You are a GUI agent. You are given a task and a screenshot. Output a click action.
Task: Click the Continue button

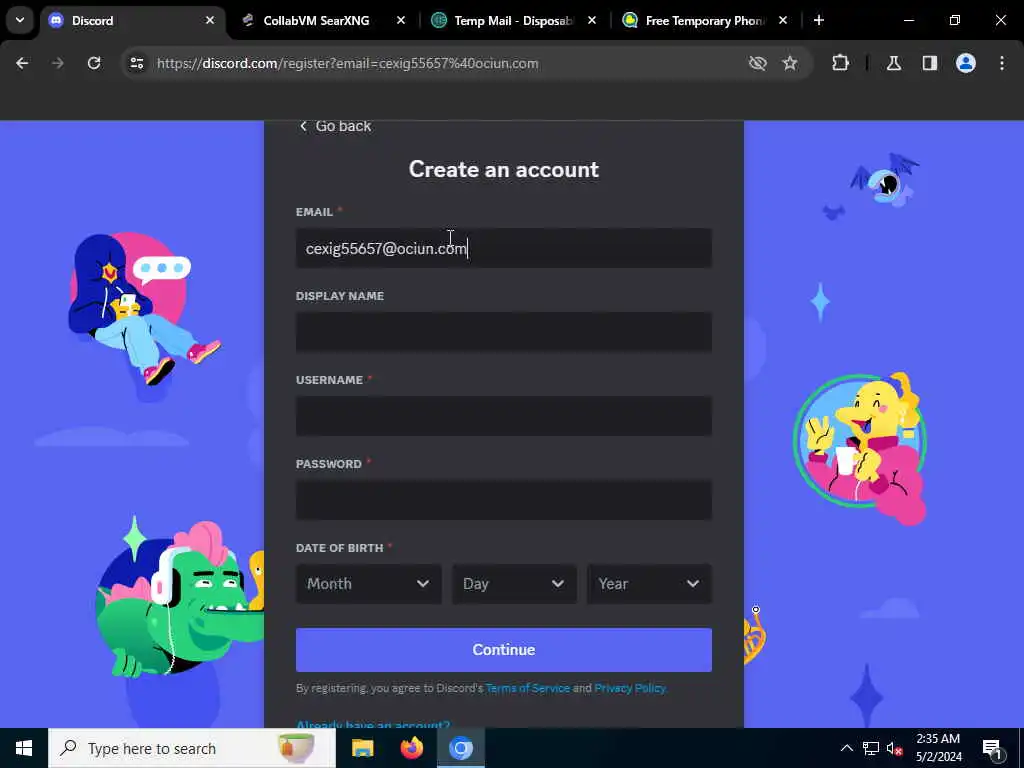tap(504, 650)
